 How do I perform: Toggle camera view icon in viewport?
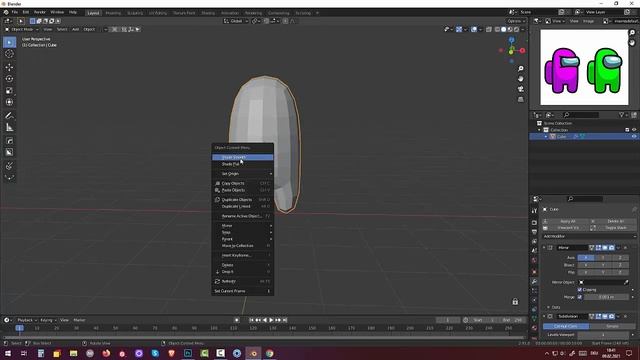pos(520,89)
